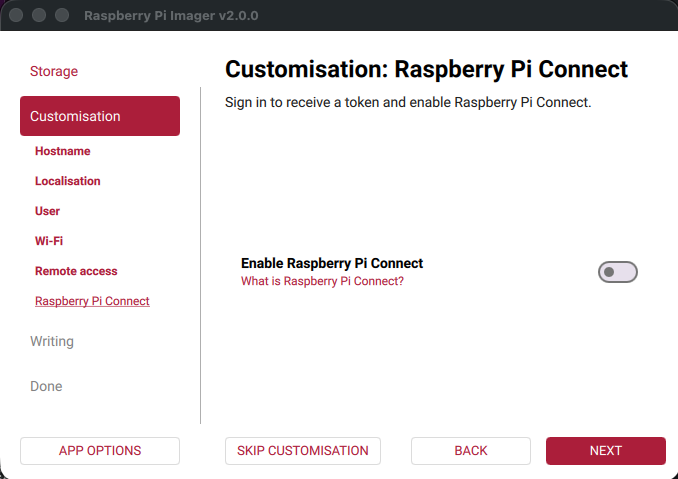Click the Writing step in the sidebar
Screen dimensions: 678x479
[52, 342]
